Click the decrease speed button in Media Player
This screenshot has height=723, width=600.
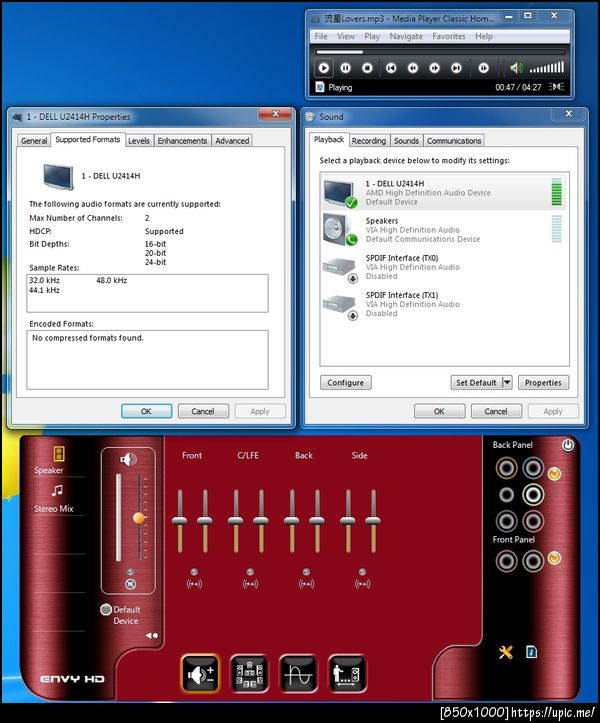[x=413, y=68]
